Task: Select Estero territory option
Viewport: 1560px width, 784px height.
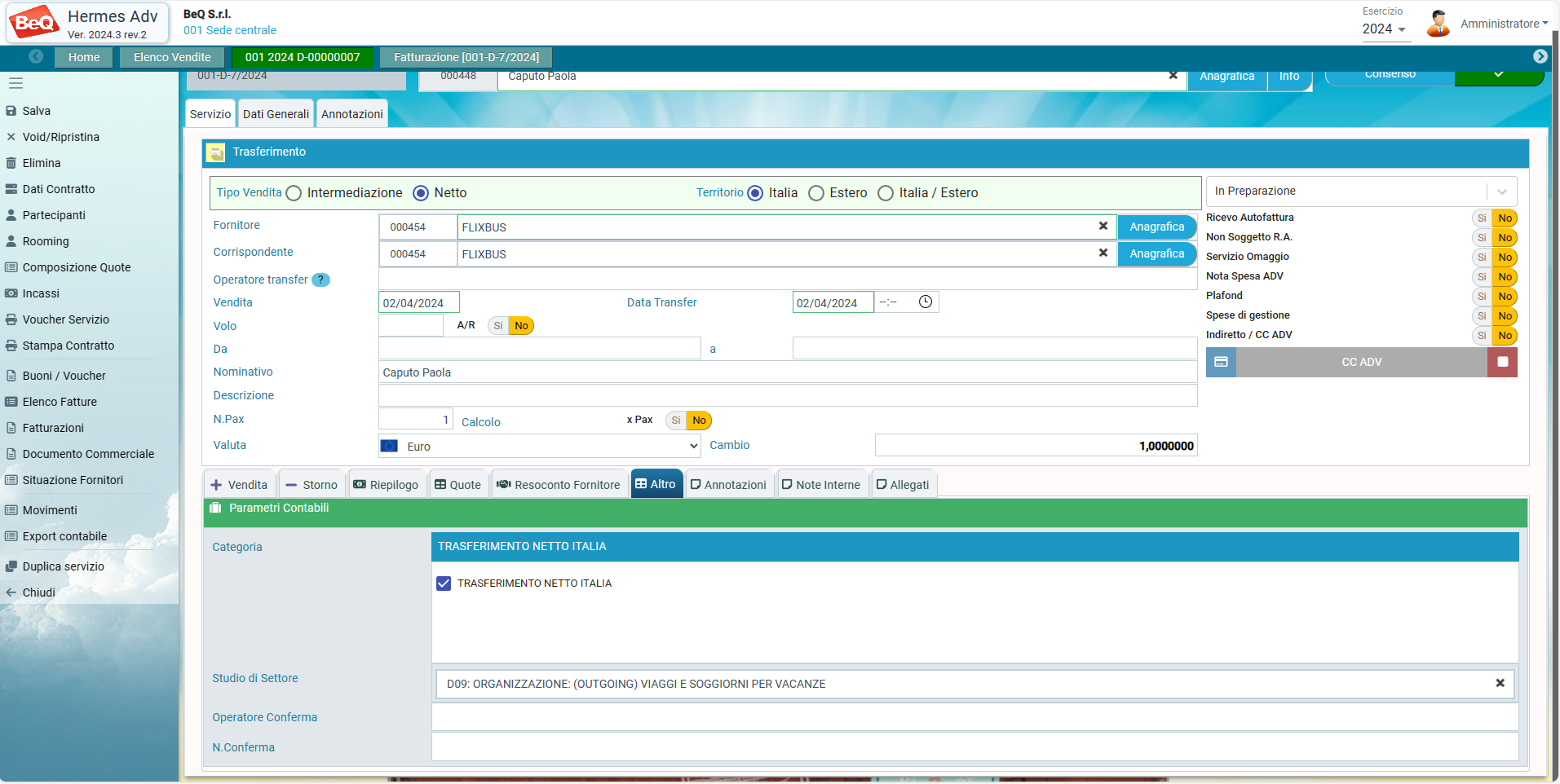Action: (816, 193)
